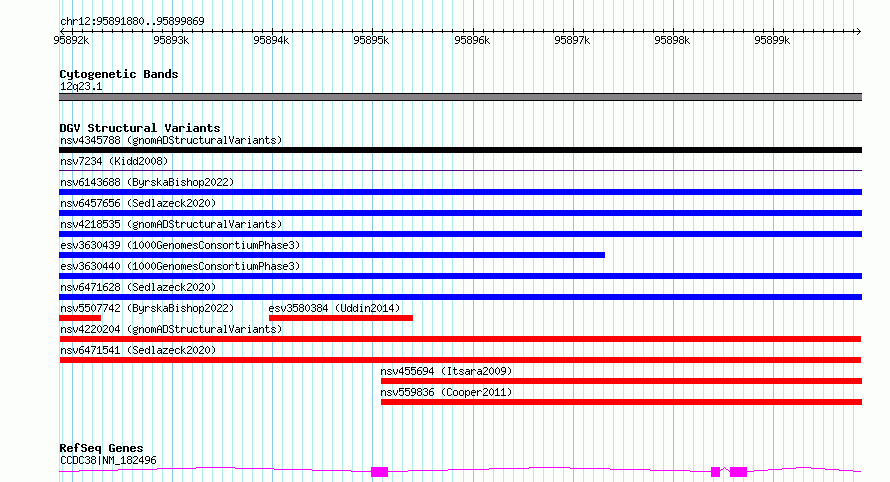The image size is (890, 482).
Task: Click the chr12:95891880..95899869 coordinate label
Action: point(132,22)
